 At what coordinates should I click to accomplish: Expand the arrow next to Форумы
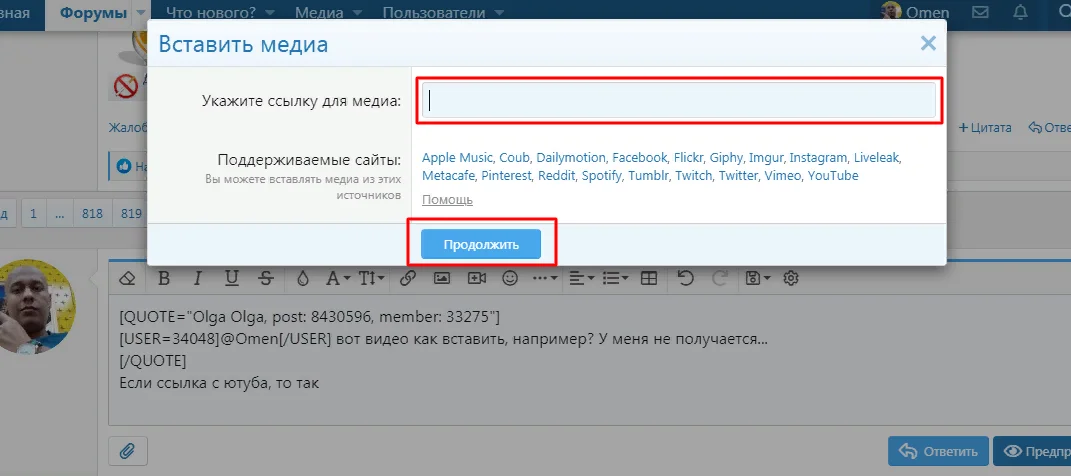141,13
